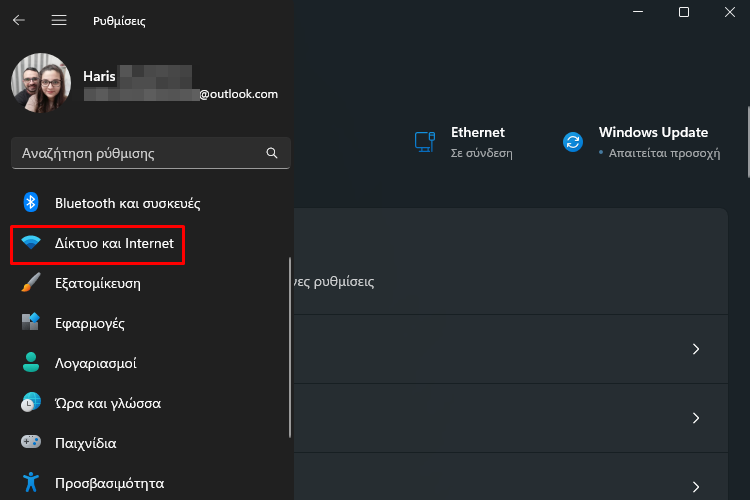Click the Λογαριασμοί person icon
The height and width of the screenshot is (500, 750).
(31, 362)
